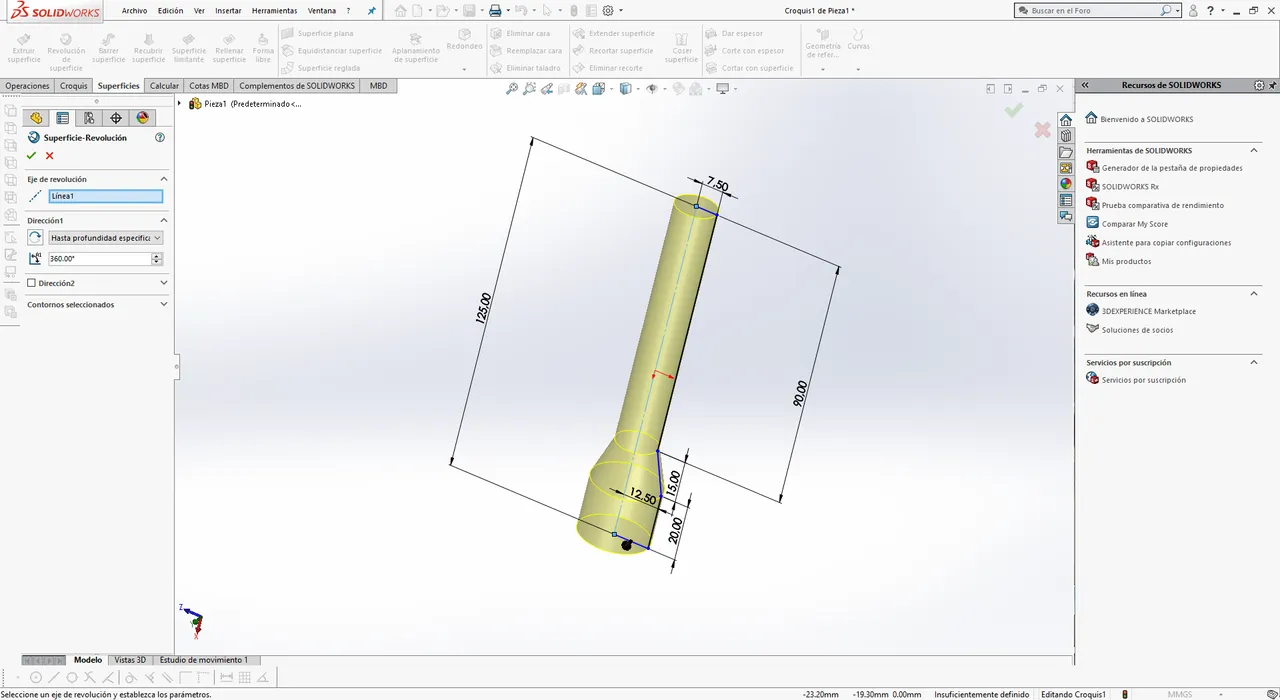Viewport: 1280px width, 700px height.
Task: Expand the Pieza1 tree node
Action: coord(180,104)
